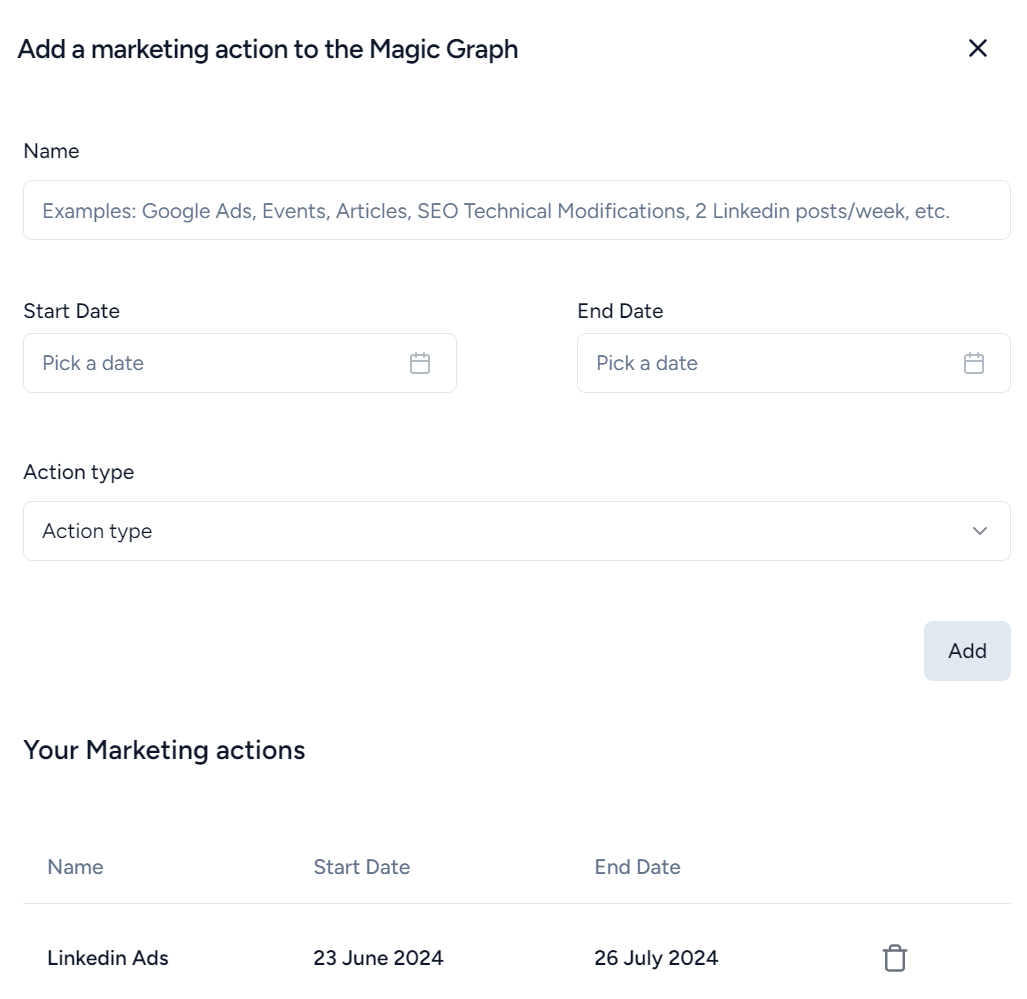
Task: Select the Linkedin Ads row name
Action: coord(108,958)
